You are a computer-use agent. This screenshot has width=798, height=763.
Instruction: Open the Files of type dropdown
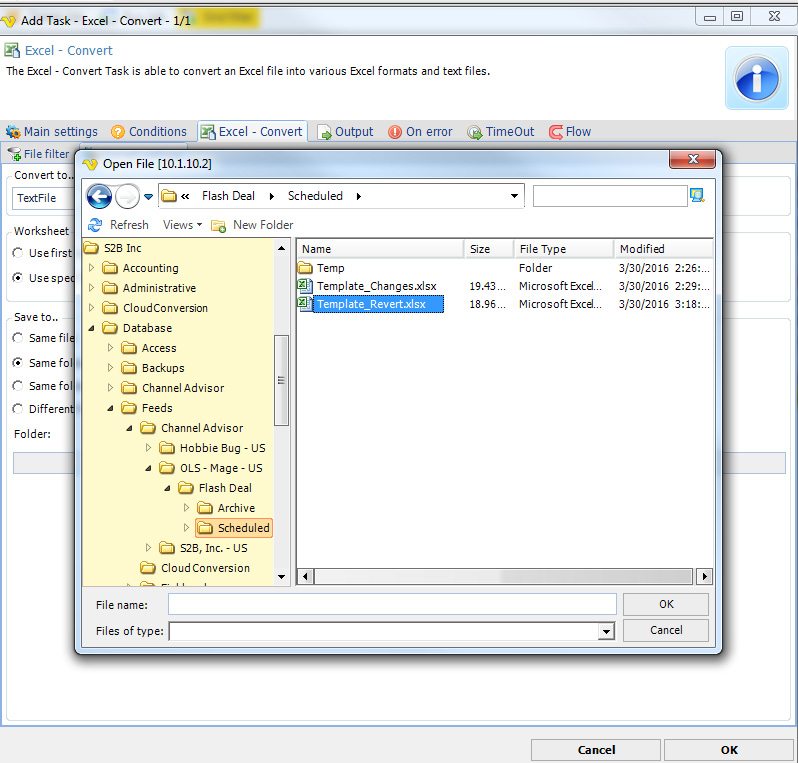coord(605,631)
